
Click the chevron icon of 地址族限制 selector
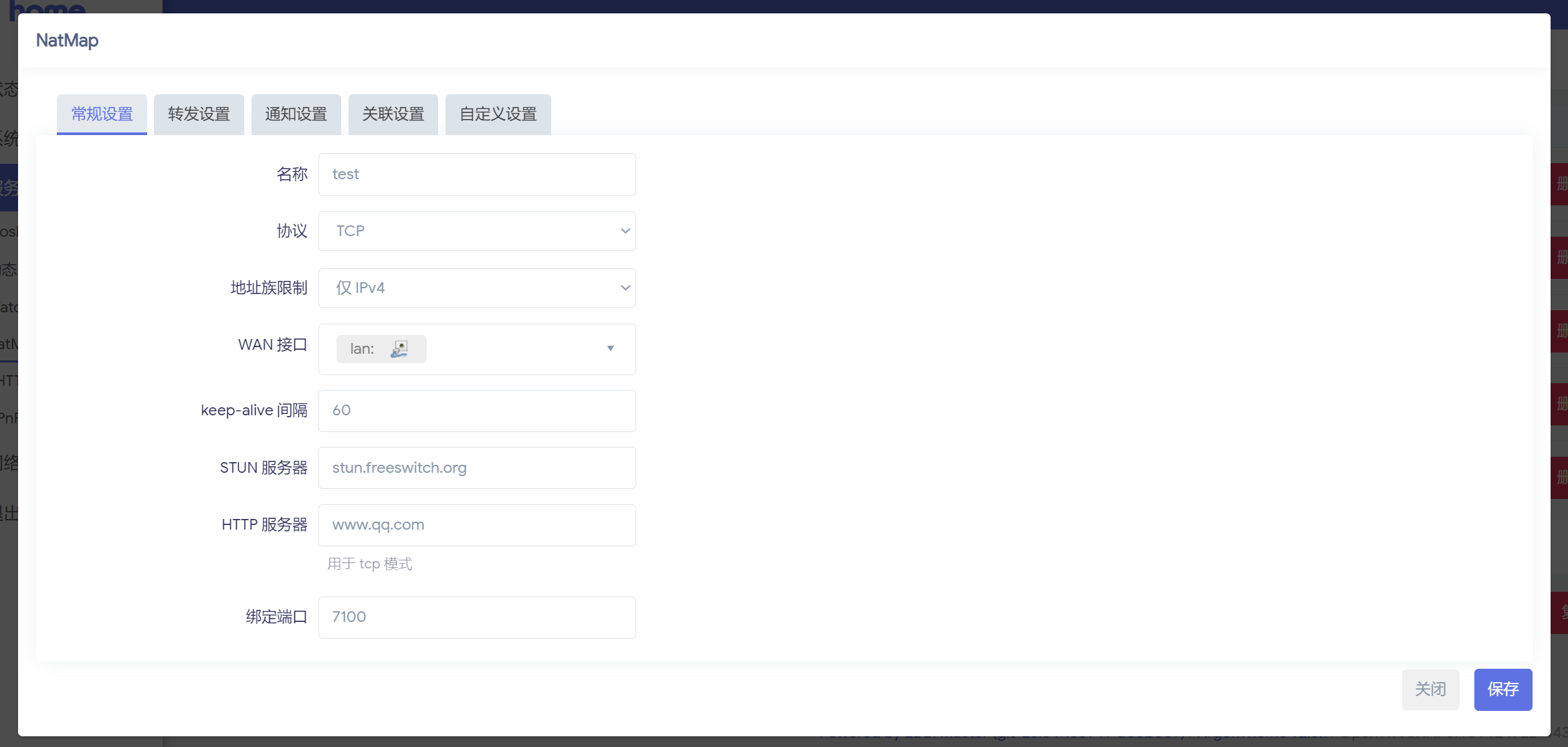click(625, 288)
